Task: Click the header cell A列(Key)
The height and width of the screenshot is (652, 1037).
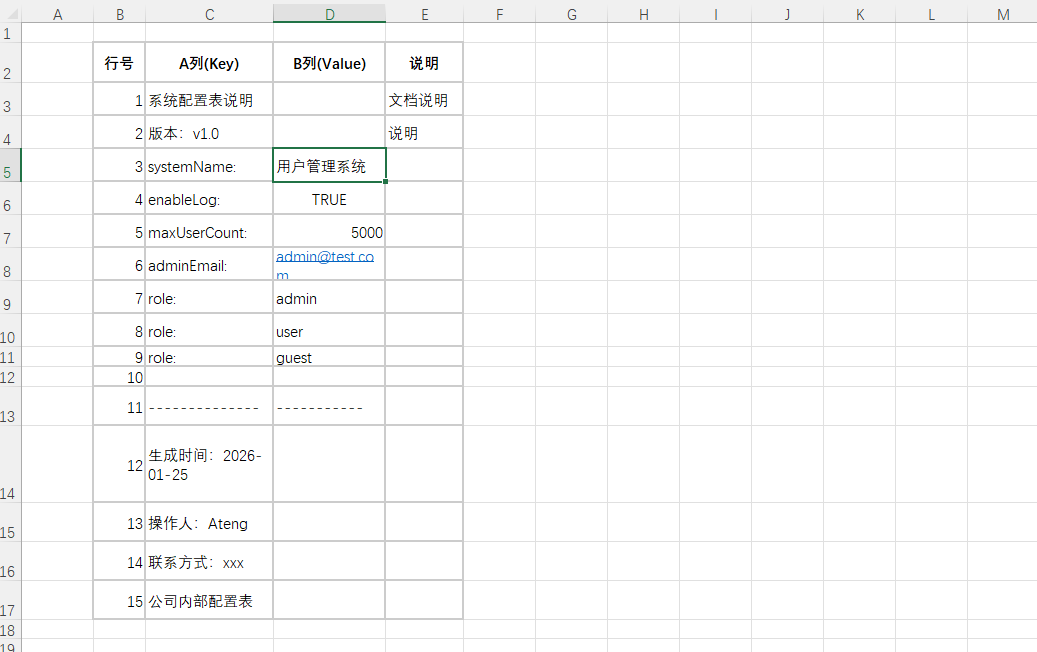Action: (x=209, y=63)
